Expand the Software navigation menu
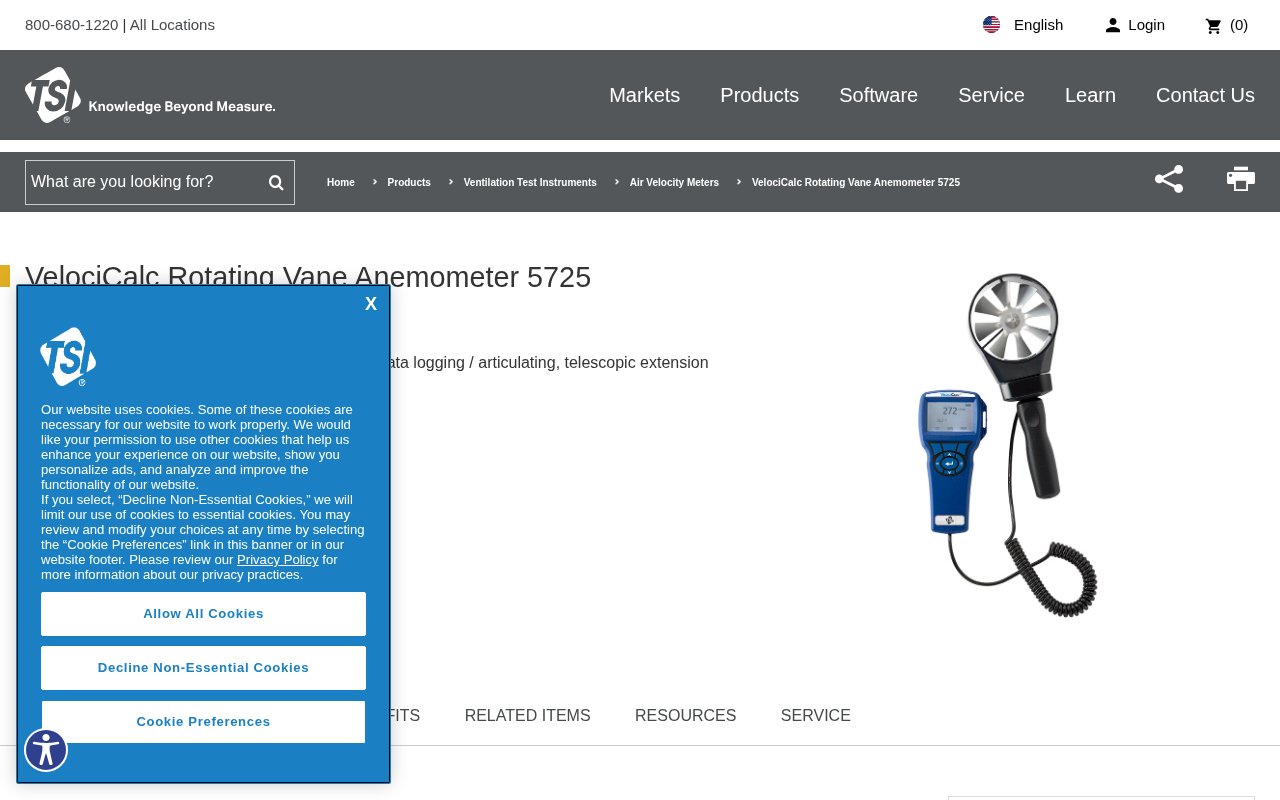1280x800 pixels. point(878,95)
